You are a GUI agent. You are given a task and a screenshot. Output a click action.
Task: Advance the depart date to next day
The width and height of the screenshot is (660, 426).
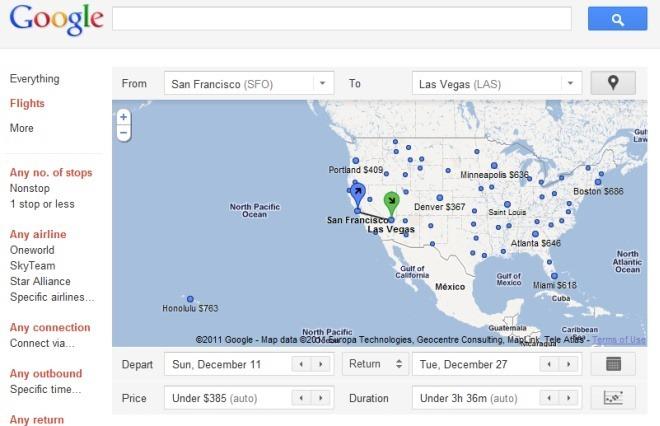coord(320,365)
